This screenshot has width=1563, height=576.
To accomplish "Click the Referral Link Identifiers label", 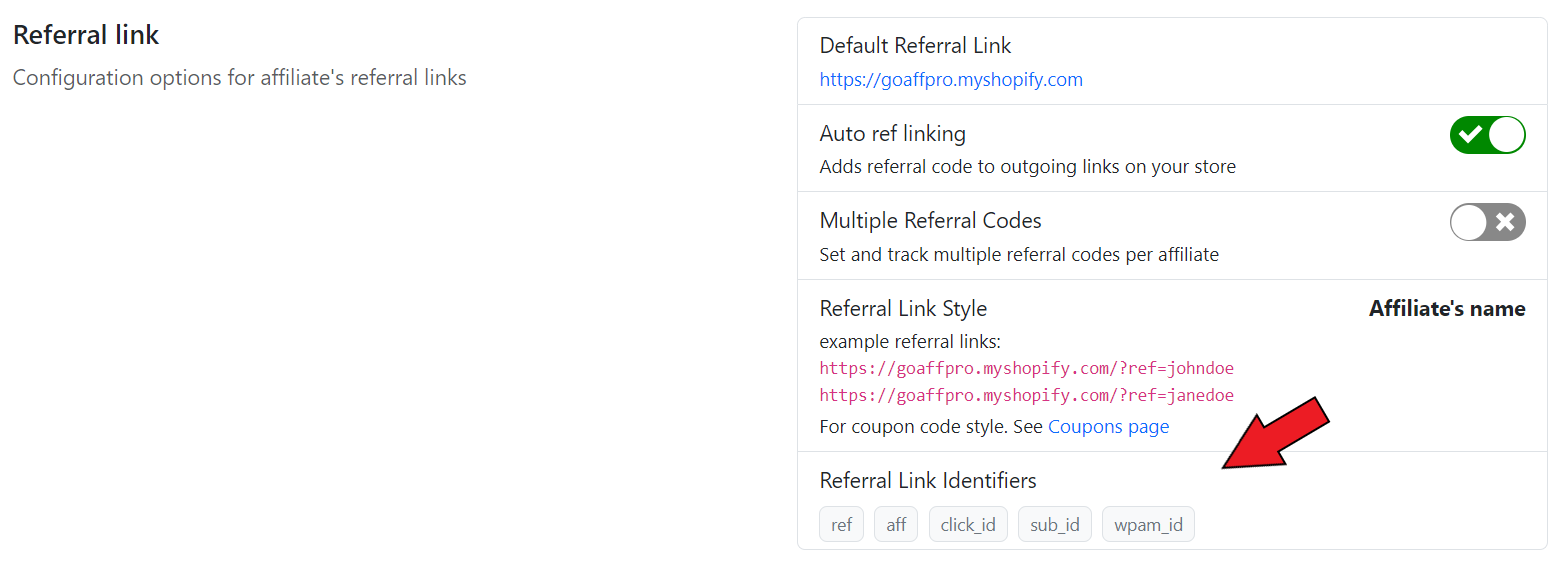I will click(927, 481).
